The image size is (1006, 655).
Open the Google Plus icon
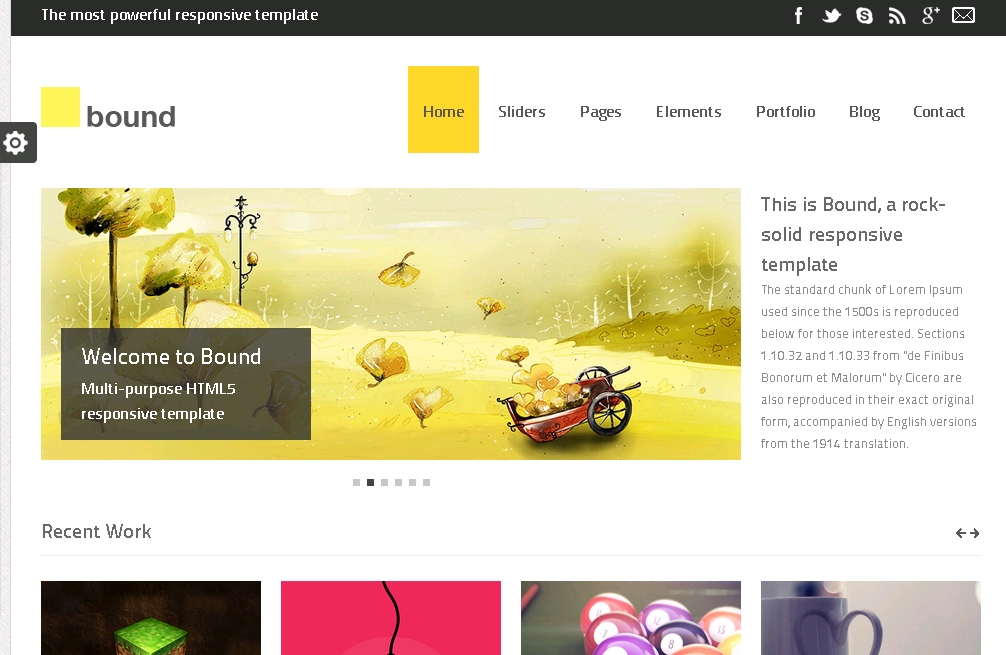930,15
